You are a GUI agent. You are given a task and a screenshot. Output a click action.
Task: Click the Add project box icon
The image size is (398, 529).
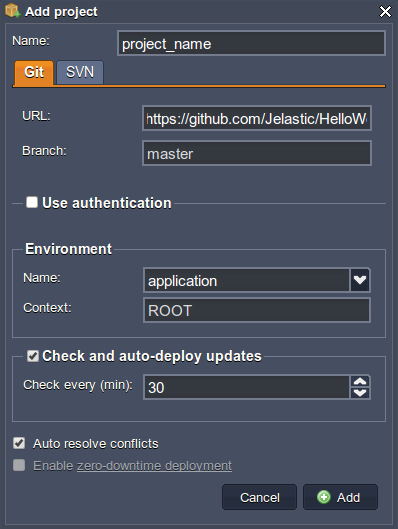(13, 10)
